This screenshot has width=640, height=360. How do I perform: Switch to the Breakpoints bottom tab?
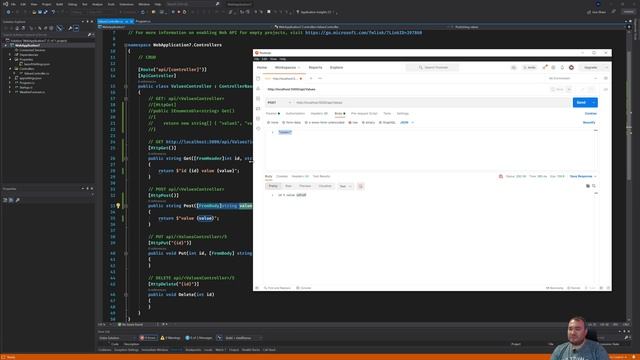193,350
